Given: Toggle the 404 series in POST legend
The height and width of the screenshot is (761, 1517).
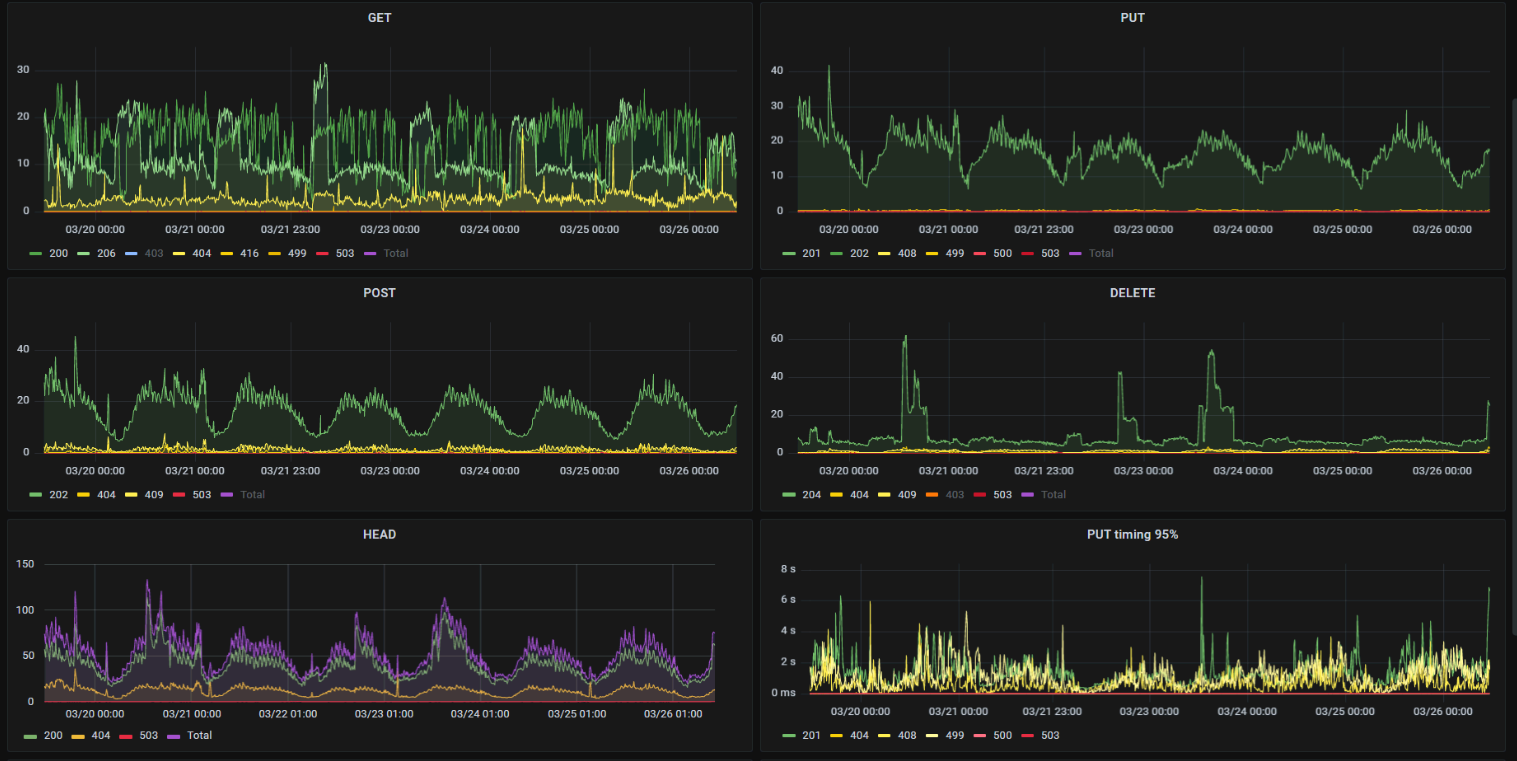Looking at the screenshot, I should tap(105, 494).
